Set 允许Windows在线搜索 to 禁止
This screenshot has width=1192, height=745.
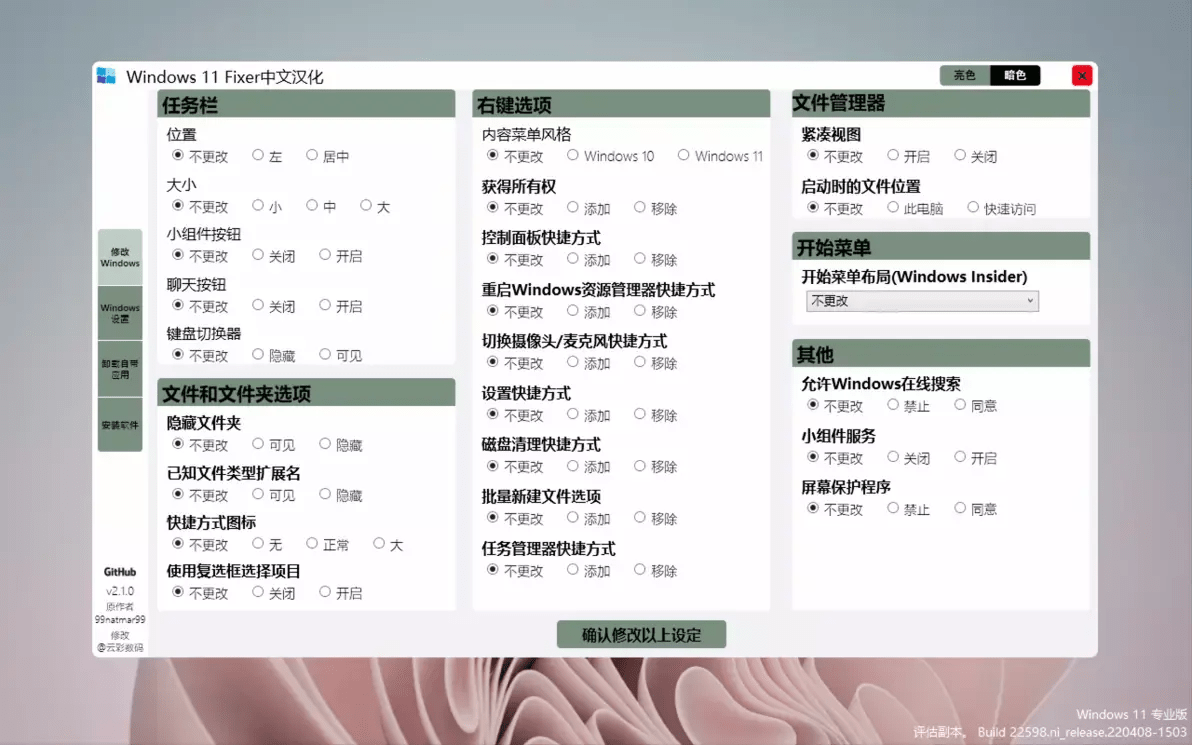[x=891, y=405]
